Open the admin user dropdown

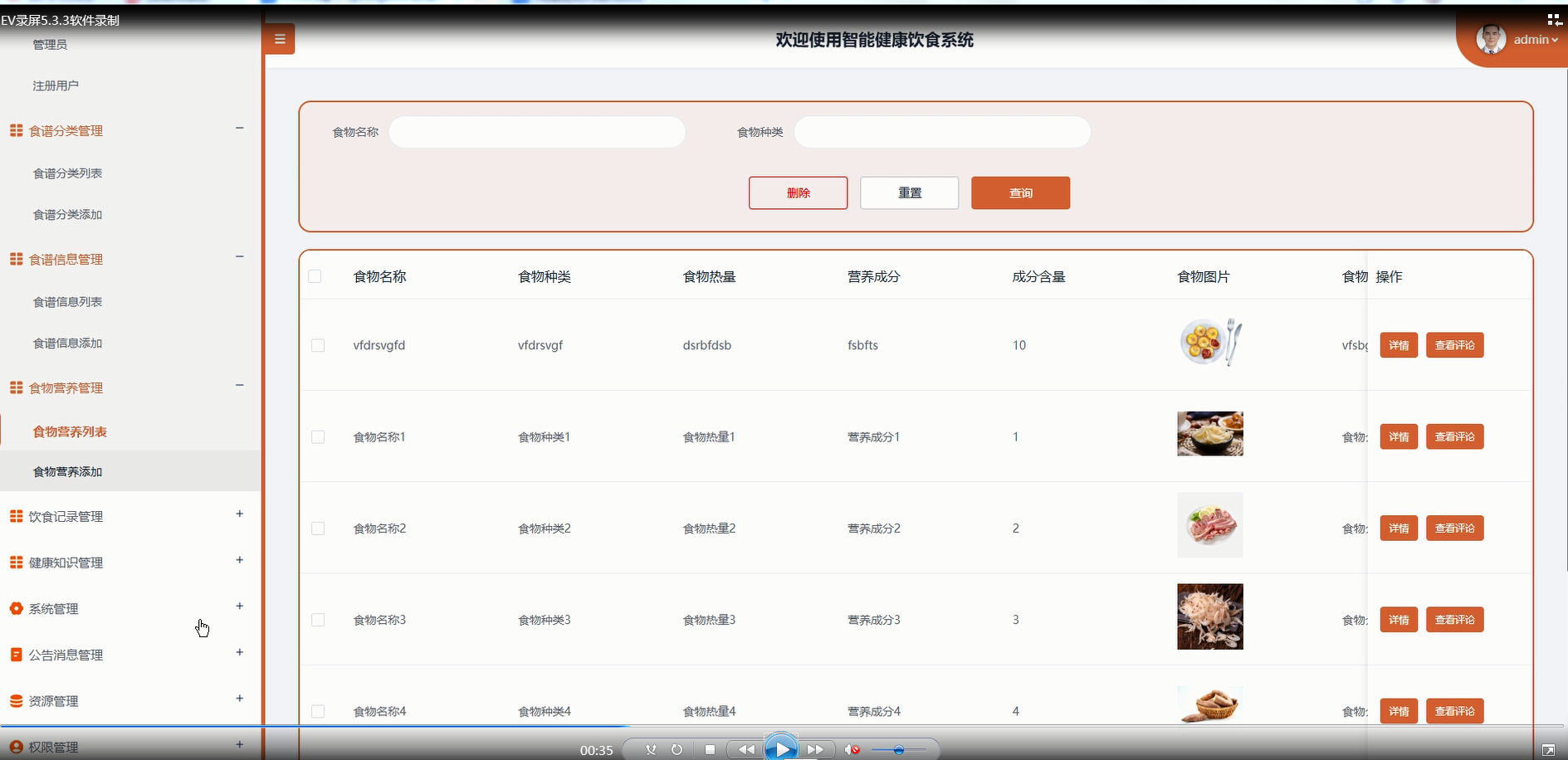click(1536, 40)
